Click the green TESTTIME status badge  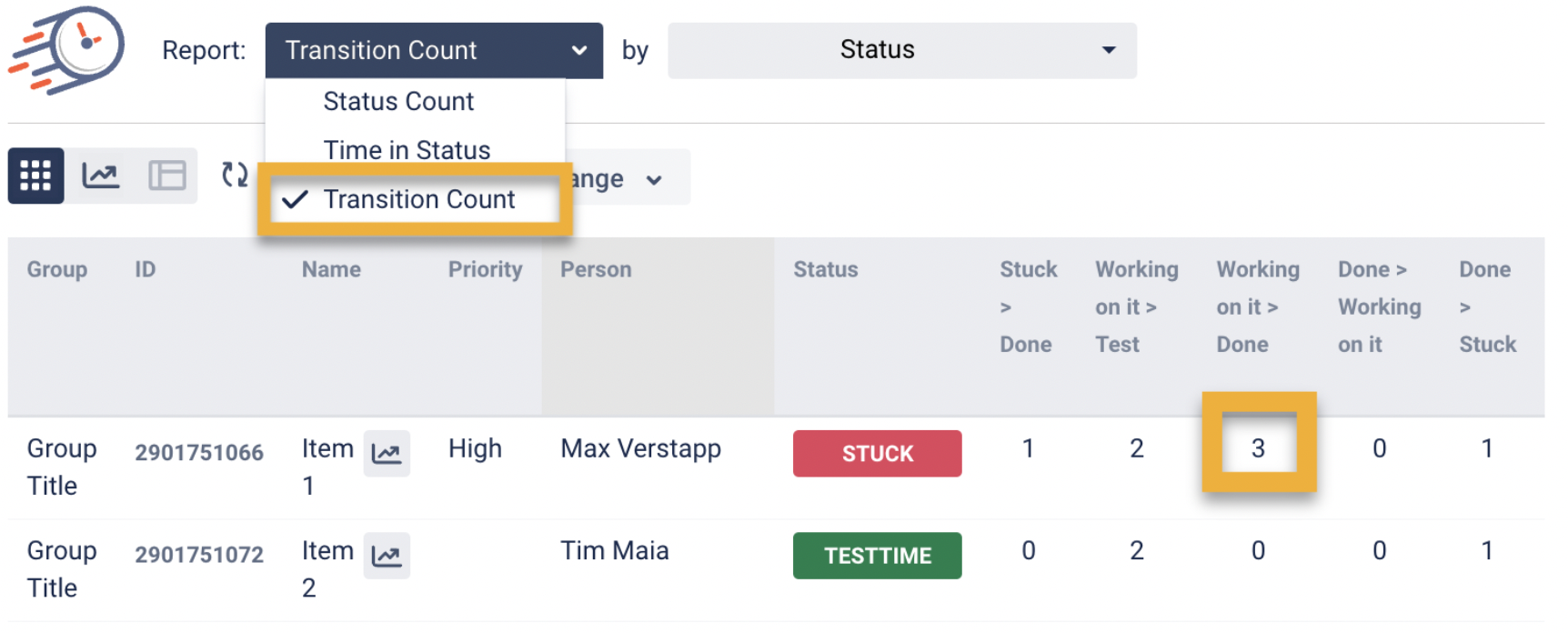pyautogui.click(x=877, y=556)
